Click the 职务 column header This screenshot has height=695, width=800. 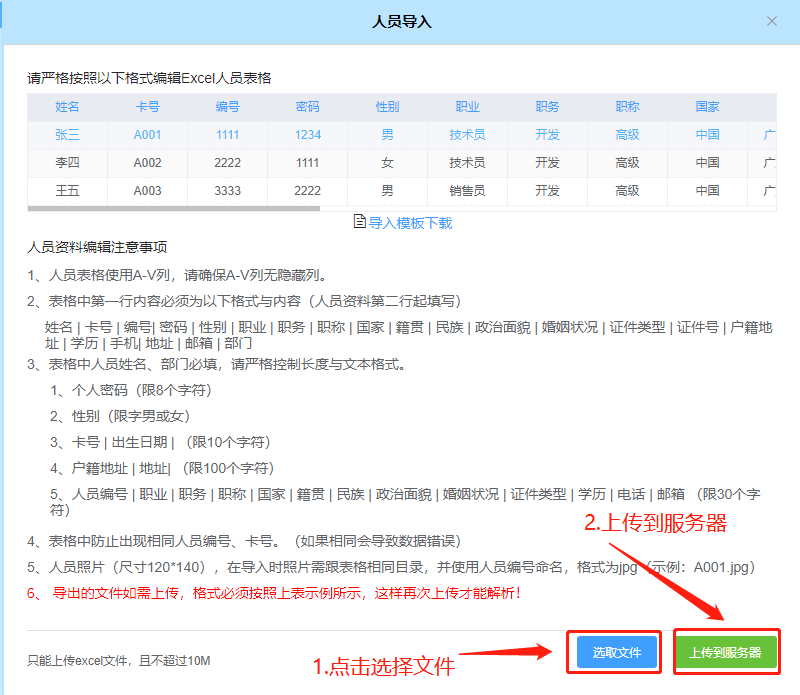[x=547, y=107]
